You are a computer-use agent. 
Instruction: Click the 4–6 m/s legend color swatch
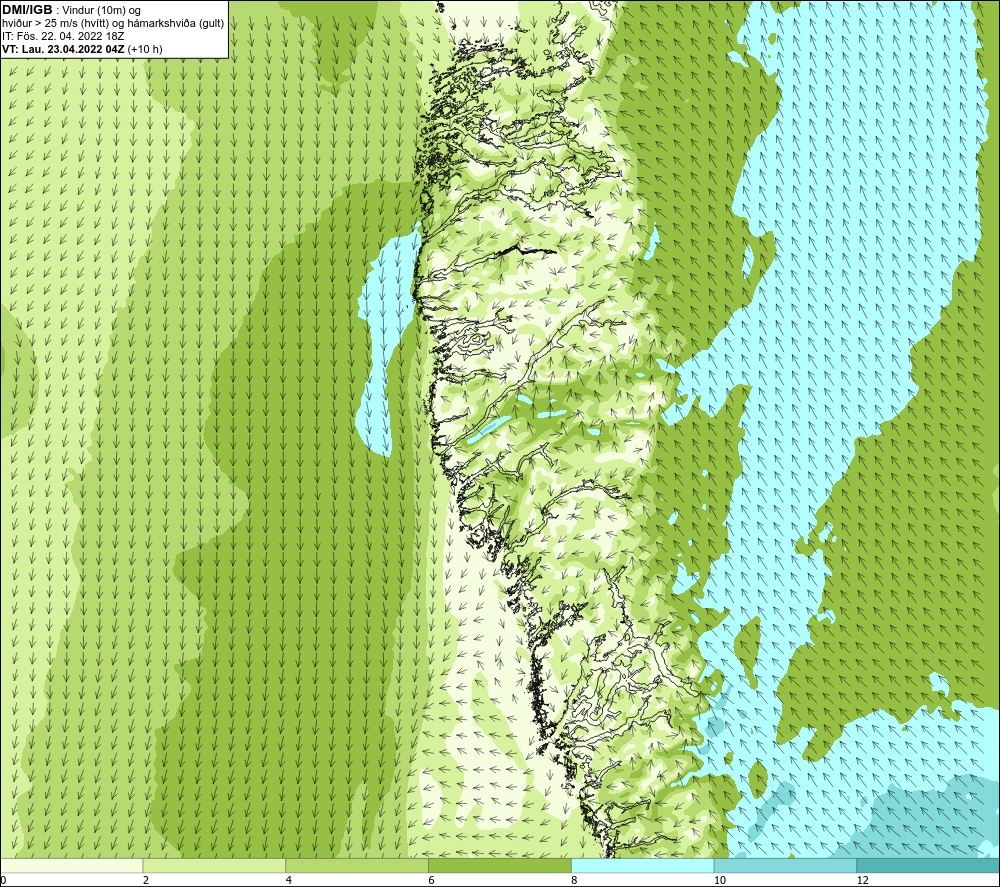[x=357, y=866]
